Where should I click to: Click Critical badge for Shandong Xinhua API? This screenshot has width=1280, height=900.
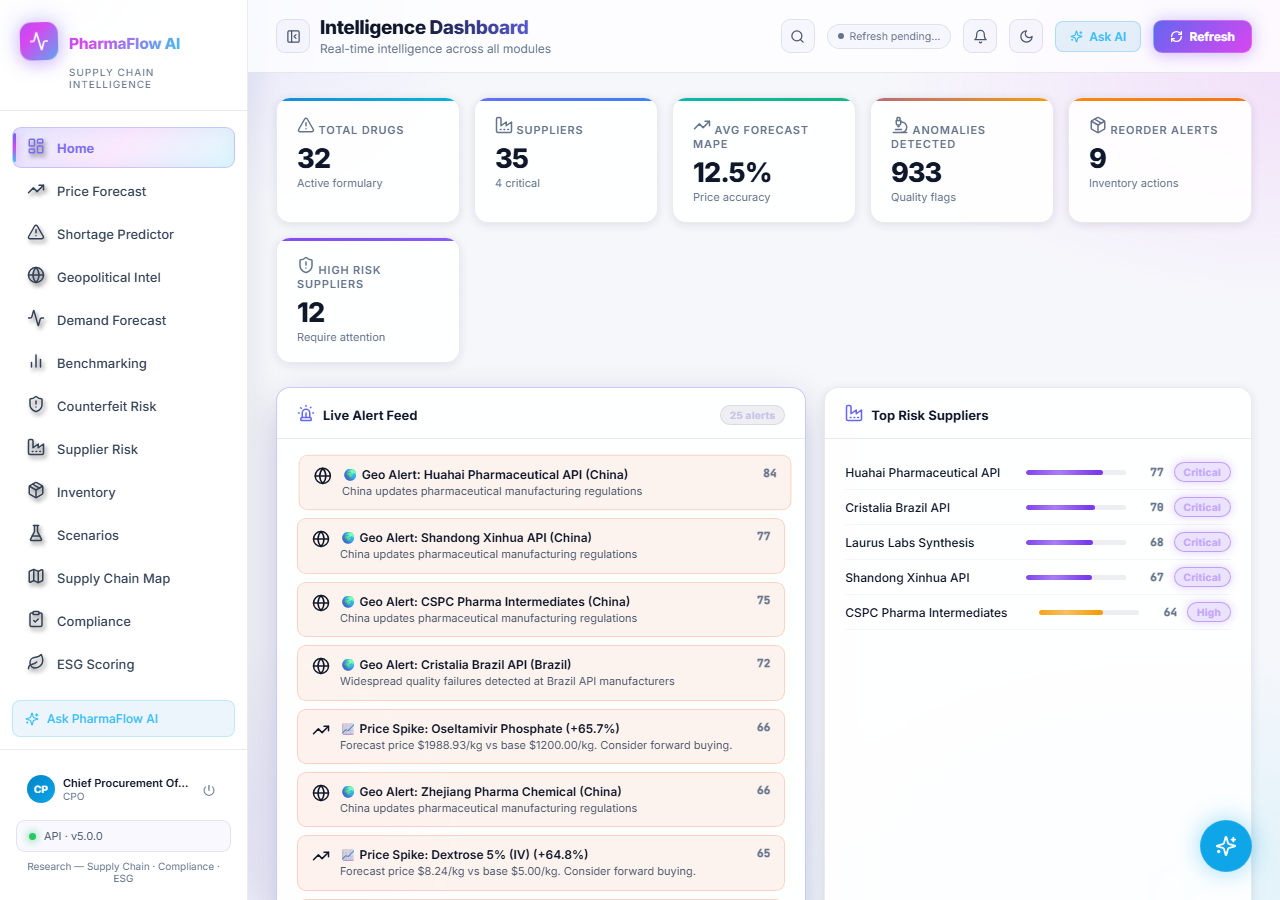point(1202,577)
